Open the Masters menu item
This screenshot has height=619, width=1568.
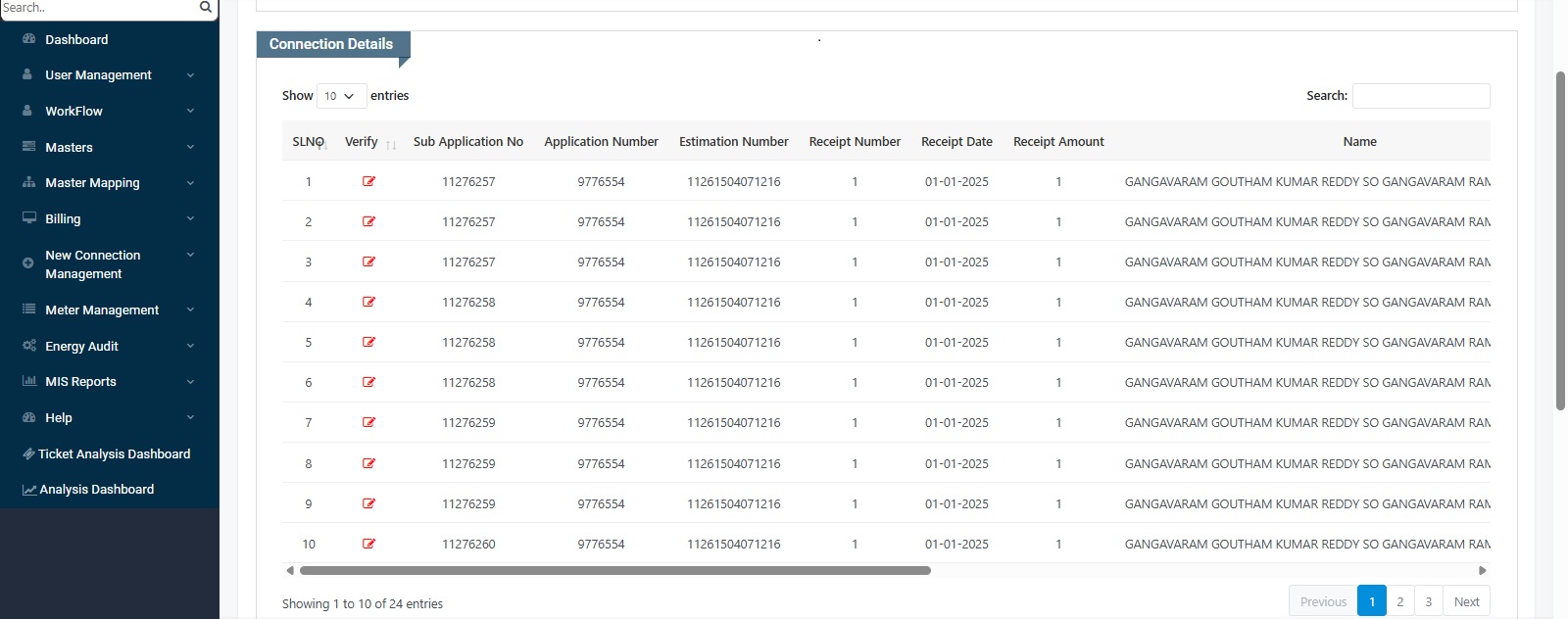70,147
